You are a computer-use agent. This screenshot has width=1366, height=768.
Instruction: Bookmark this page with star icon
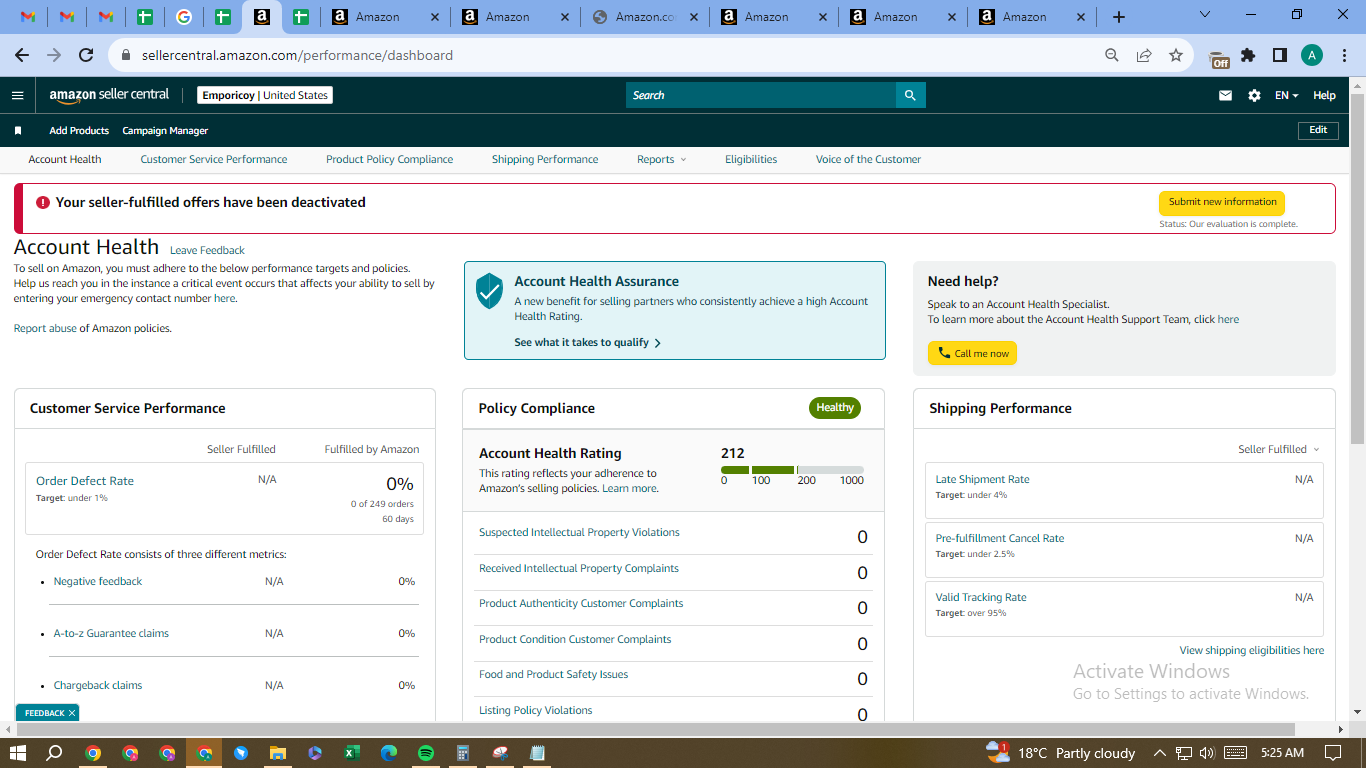[x=1176, y=55]
